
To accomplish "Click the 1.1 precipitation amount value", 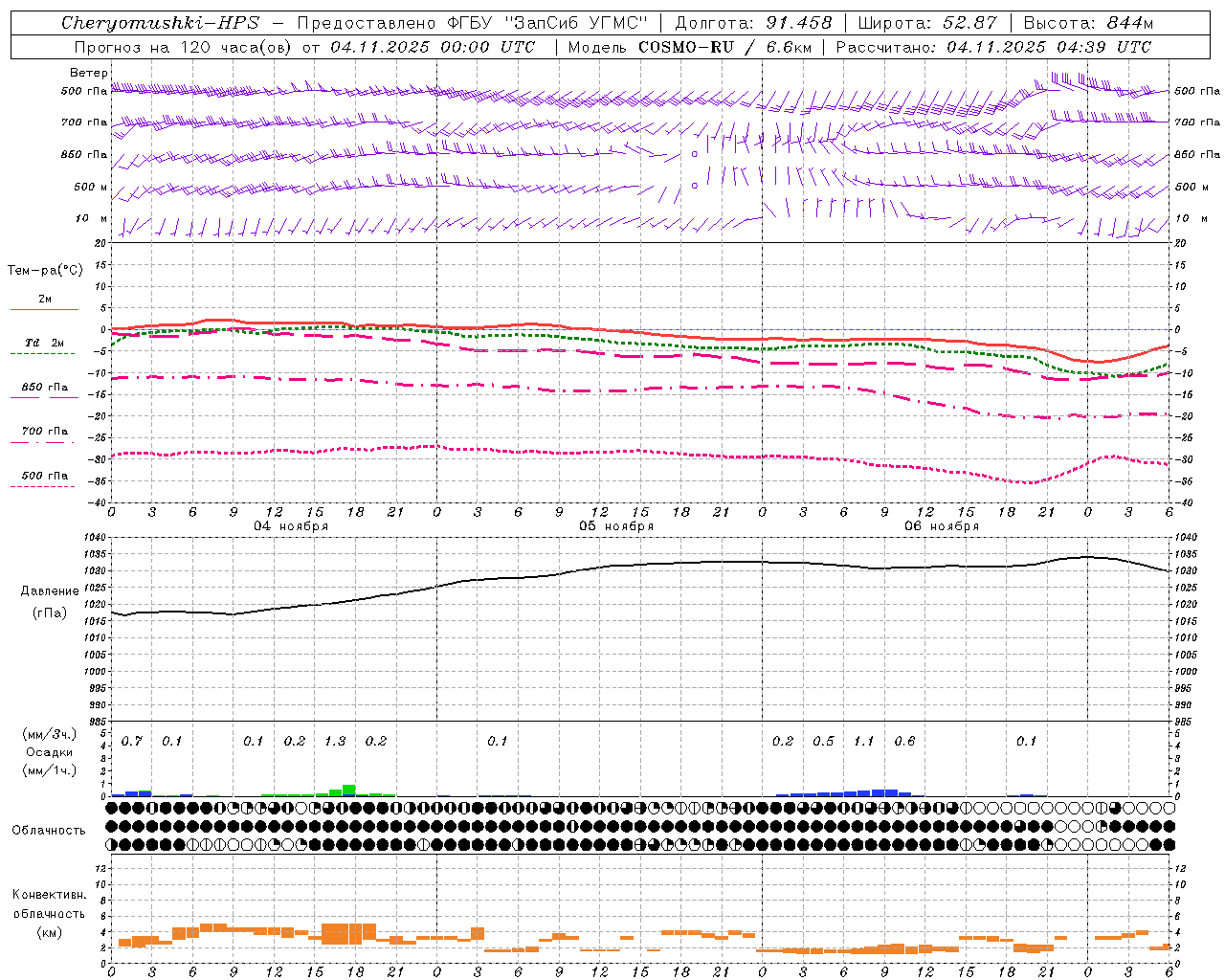I will click(863, 741).
